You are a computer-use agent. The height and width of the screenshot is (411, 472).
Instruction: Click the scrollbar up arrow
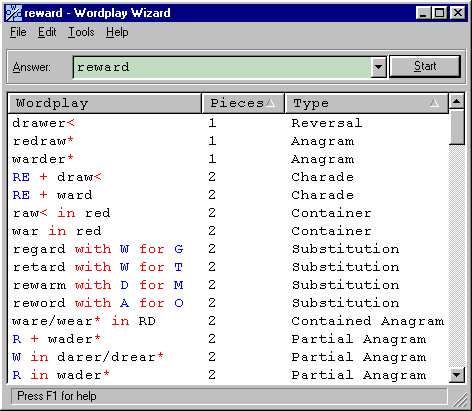point(457,101)
